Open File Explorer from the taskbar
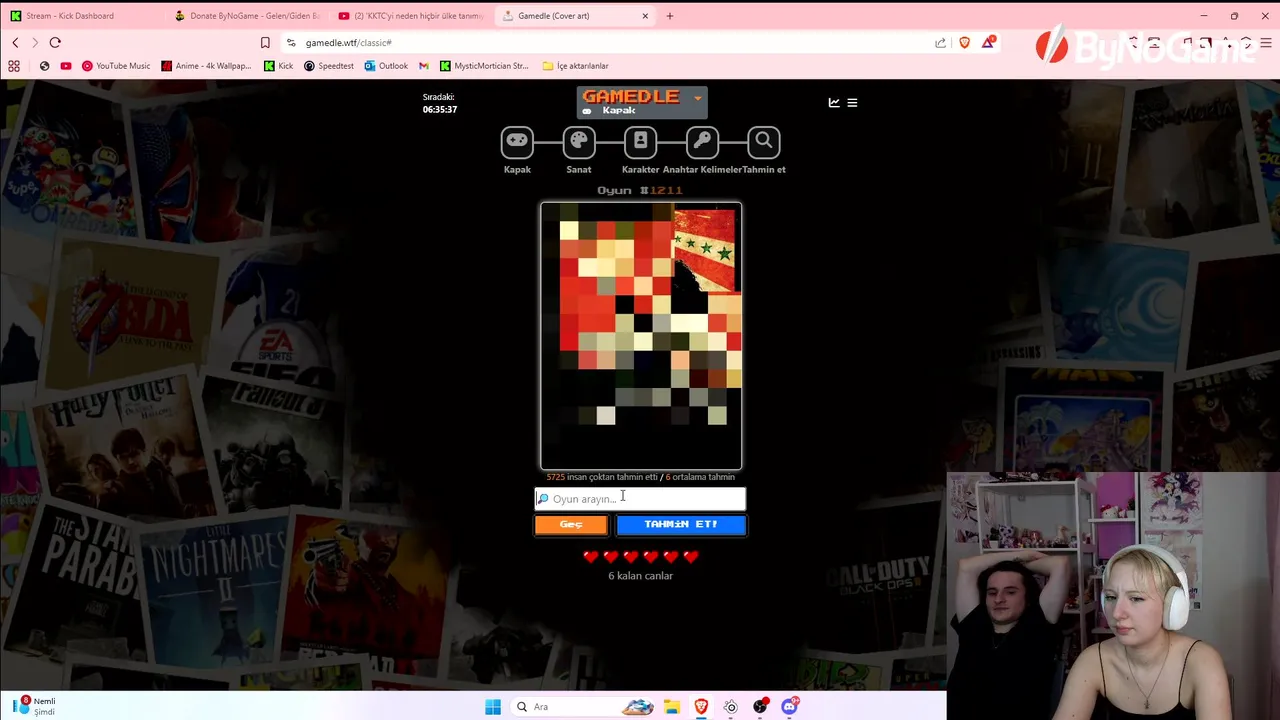 pos(672,707)
